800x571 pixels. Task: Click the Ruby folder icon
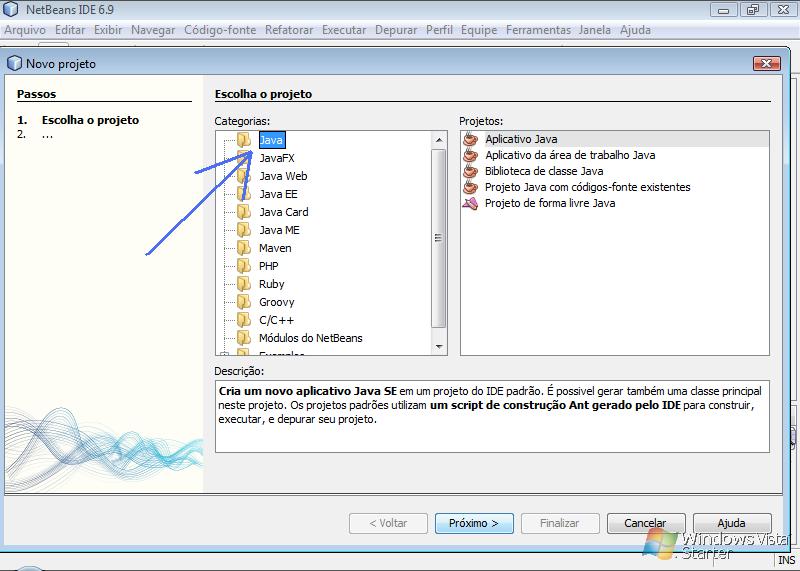244,284
